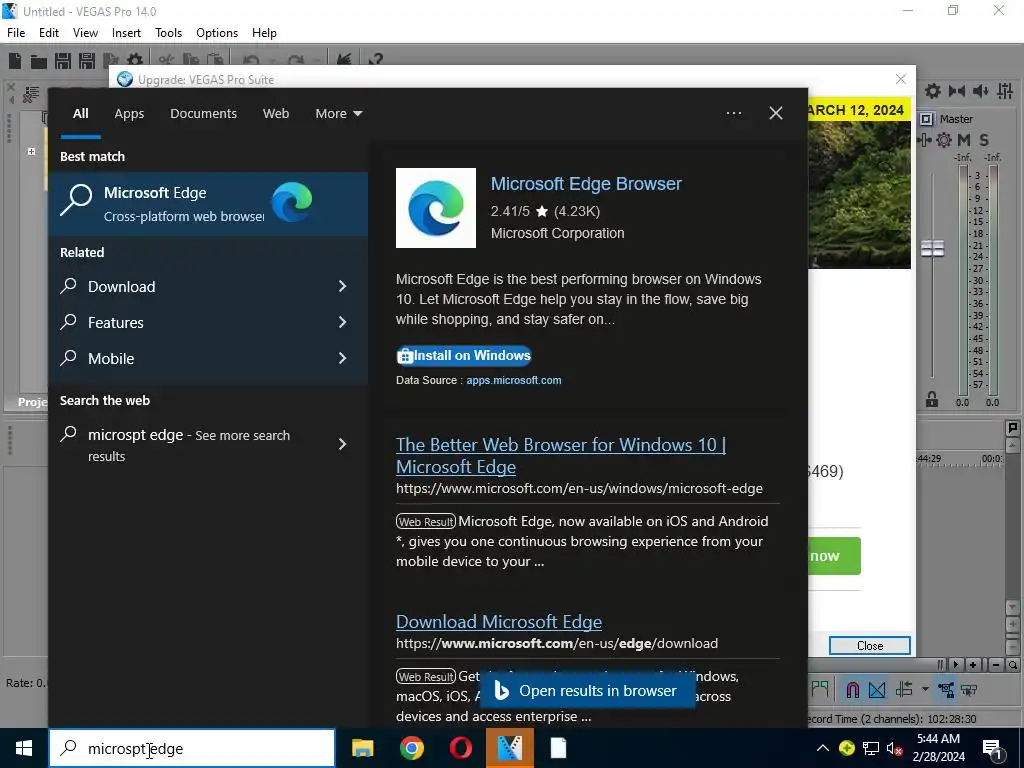The image size is (1024, 768).
Task: Open the File menu
Action: click(16, 33)
